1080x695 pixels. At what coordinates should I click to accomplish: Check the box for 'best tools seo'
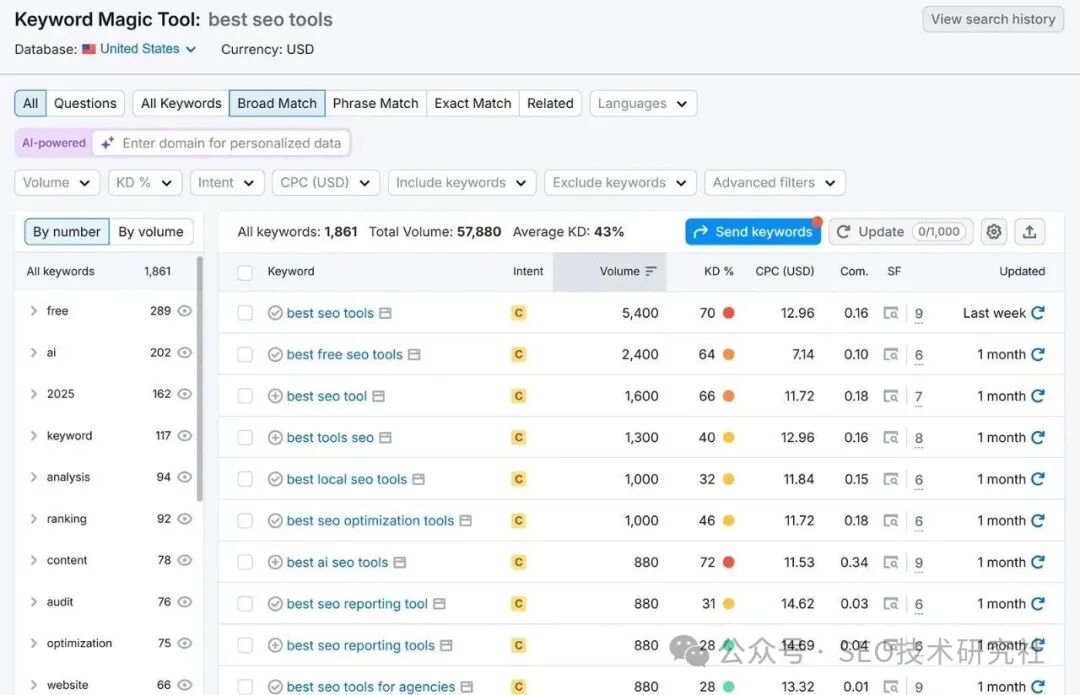coord(245,437)
